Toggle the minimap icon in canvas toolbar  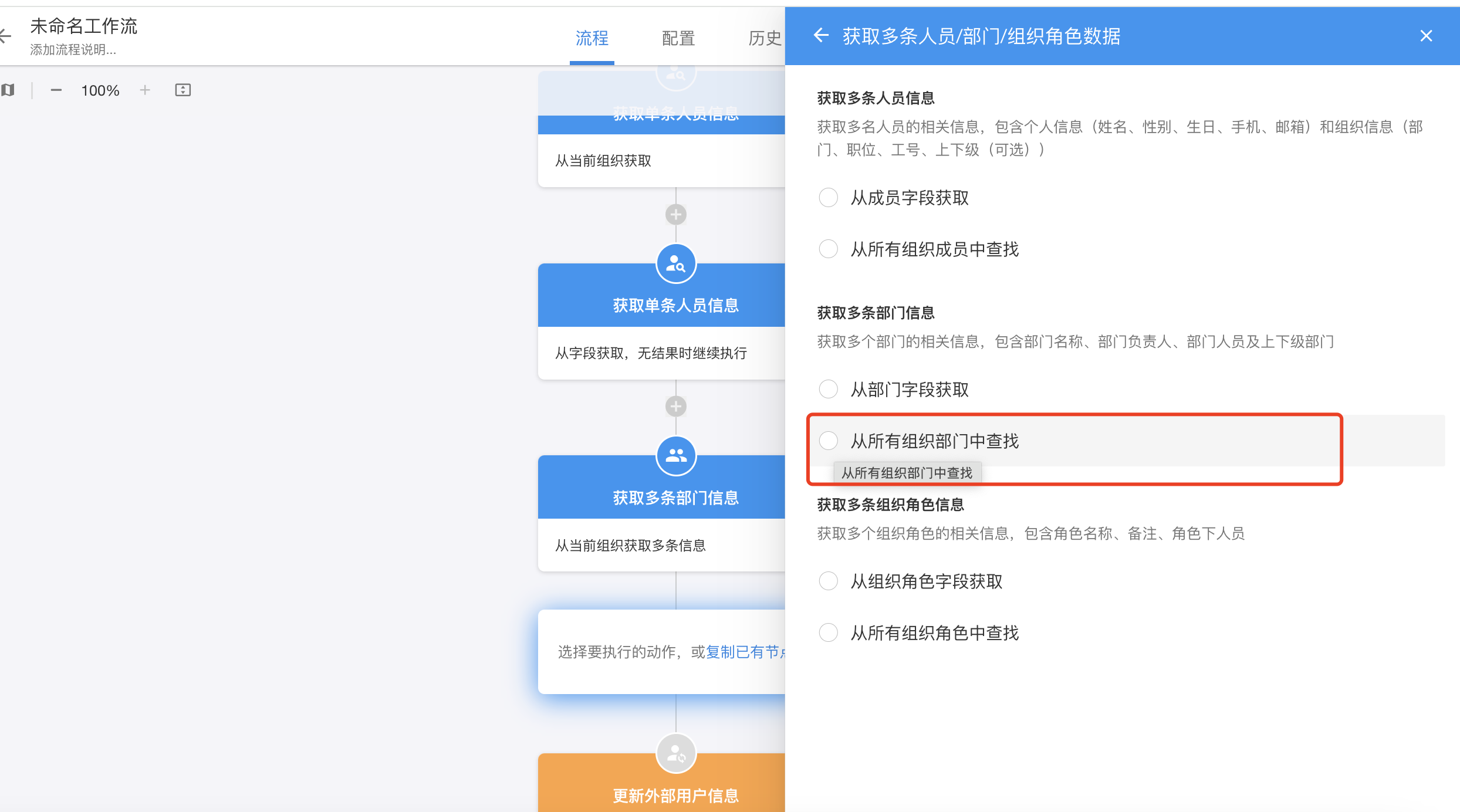[x=8, y=90]
